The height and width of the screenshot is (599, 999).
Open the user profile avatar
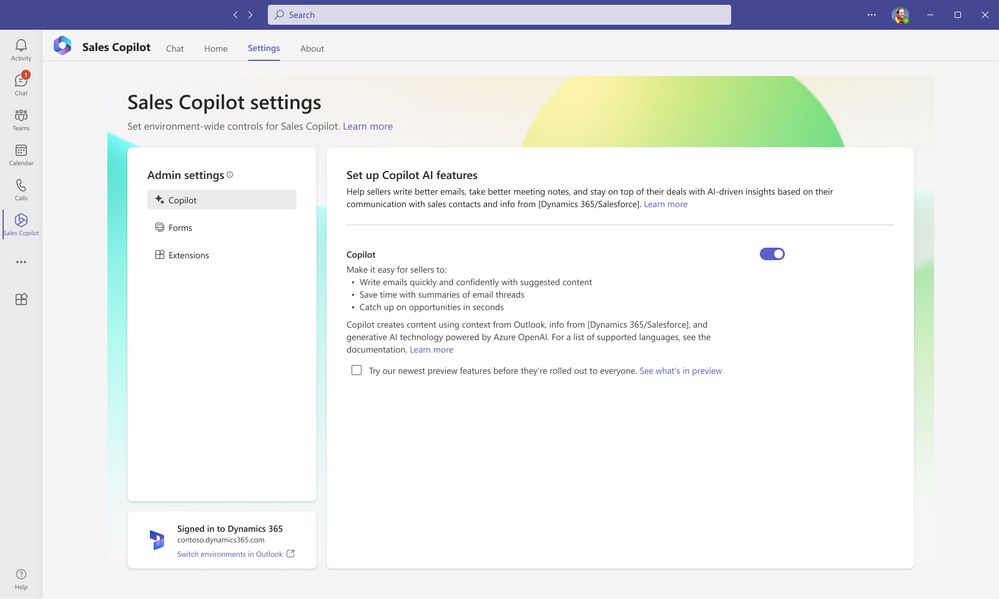click(x=900, y=15)
